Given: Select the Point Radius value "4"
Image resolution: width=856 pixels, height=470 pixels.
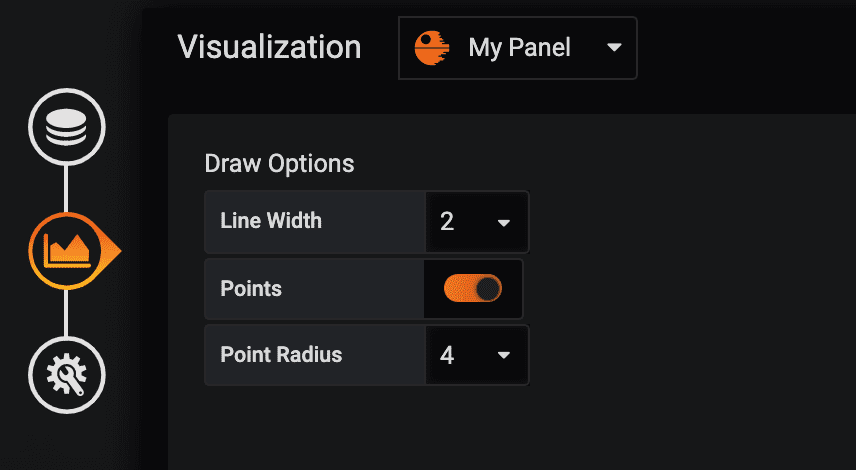Looking at the screenshot, I should tap(447, 355).
